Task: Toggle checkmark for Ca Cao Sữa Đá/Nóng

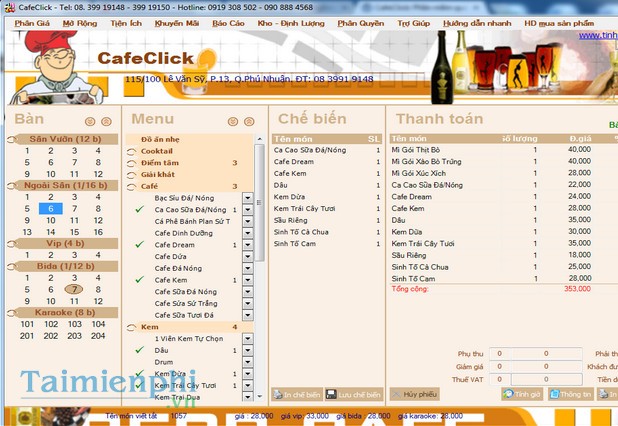Action: pos(140,209)
